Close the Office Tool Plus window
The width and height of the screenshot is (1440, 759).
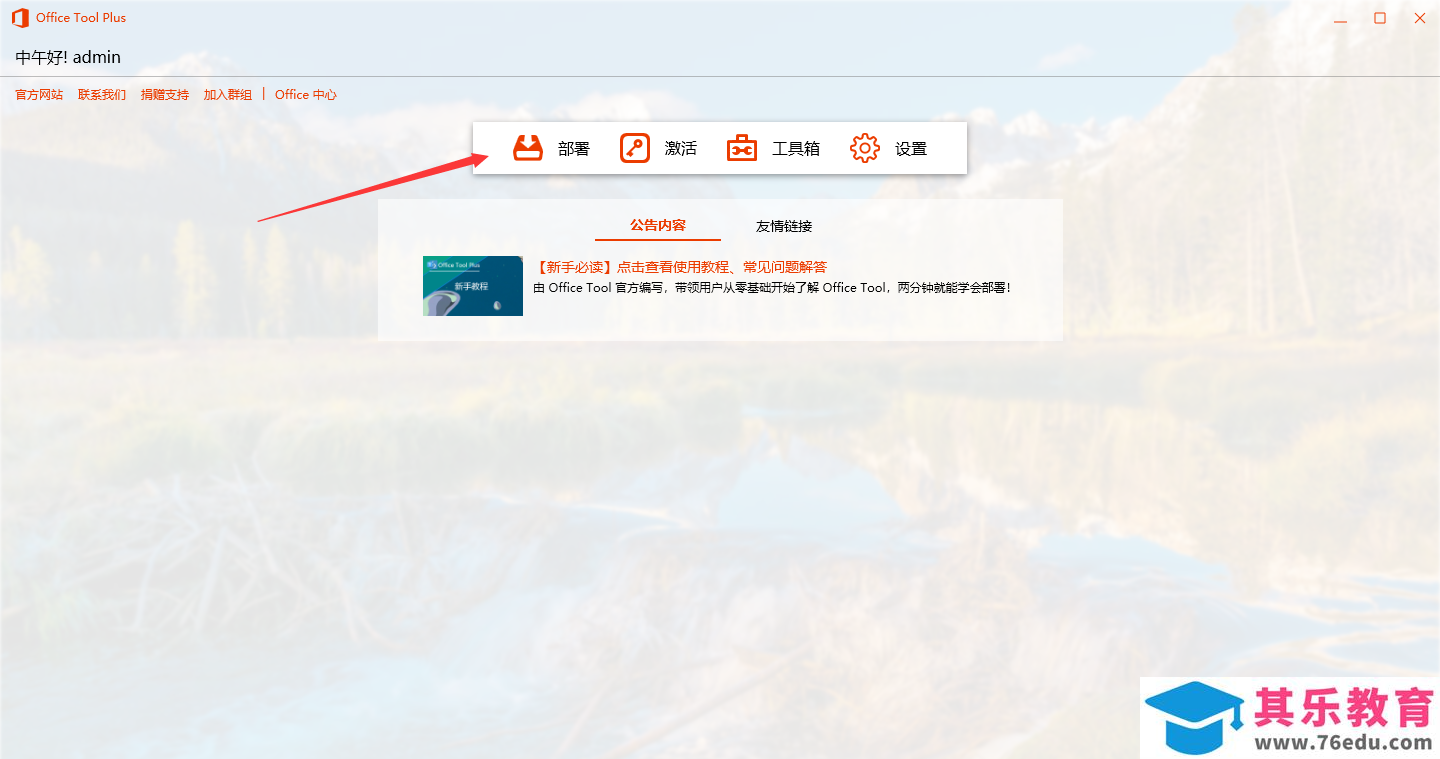[x=1420, y=18]
